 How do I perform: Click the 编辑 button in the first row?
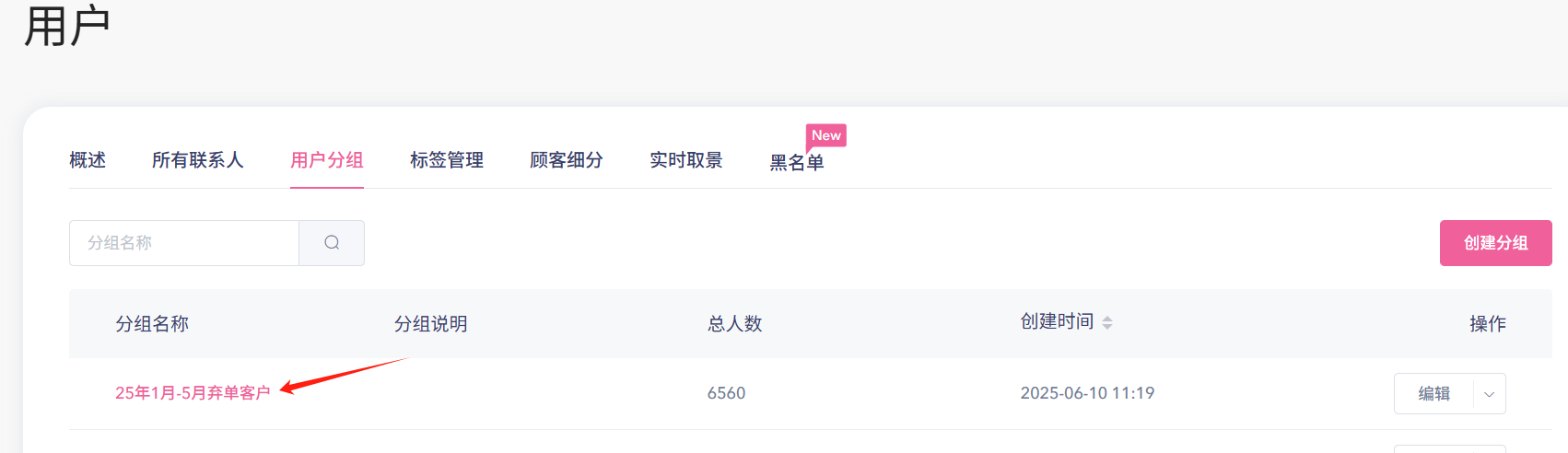[1433, 394]
